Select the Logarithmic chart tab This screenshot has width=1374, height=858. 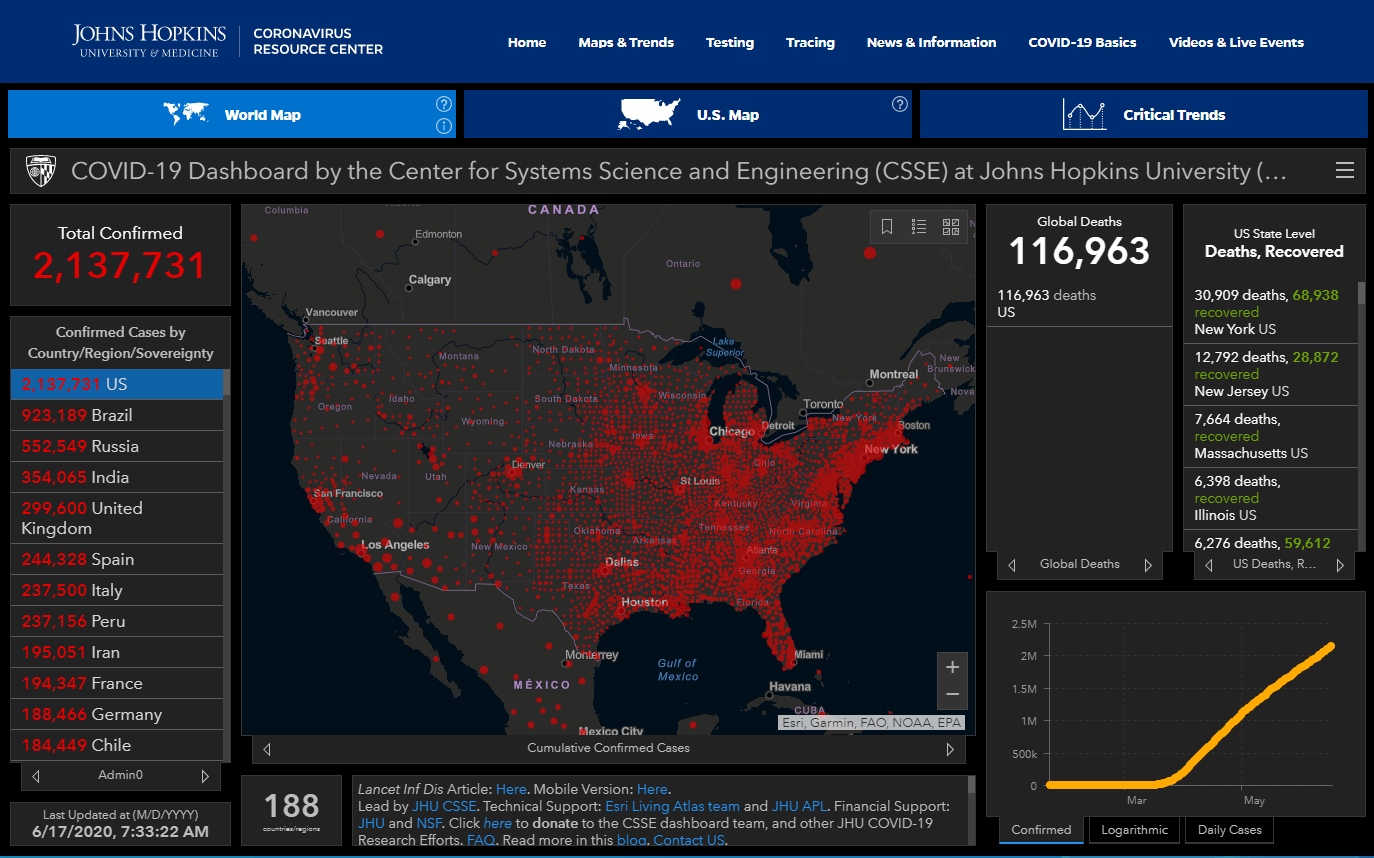(1134, 829)
